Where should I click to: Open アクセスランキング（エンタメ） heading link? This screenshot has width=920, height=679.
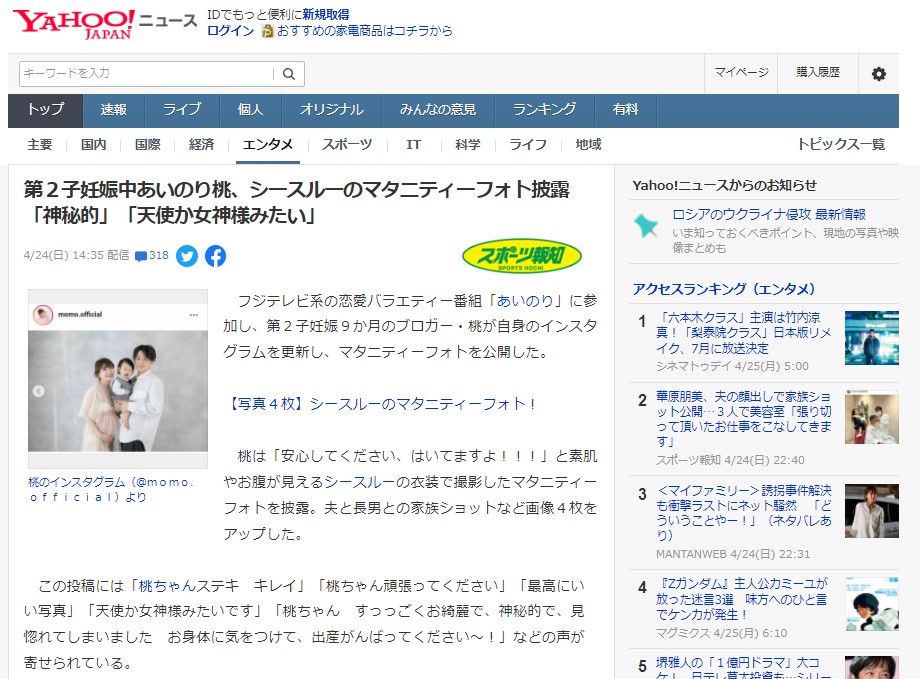[723, 289]
